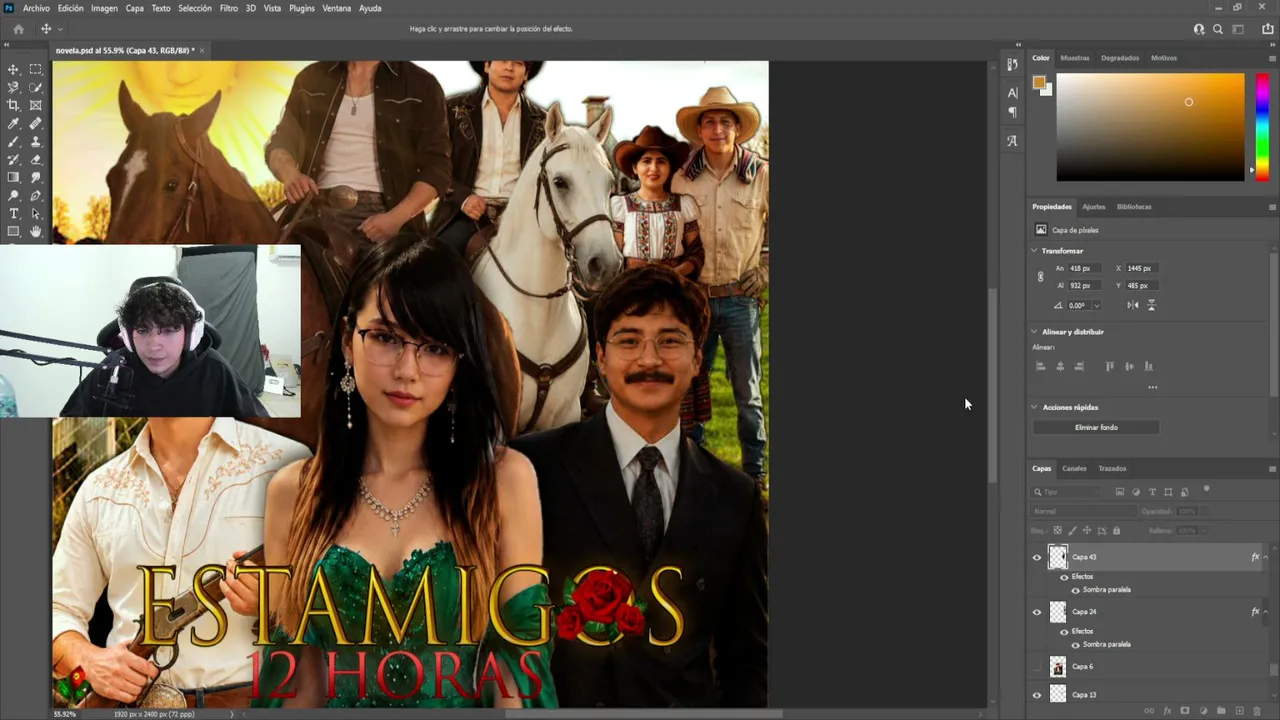Open the History panel icon

(x=1012, y=65)
